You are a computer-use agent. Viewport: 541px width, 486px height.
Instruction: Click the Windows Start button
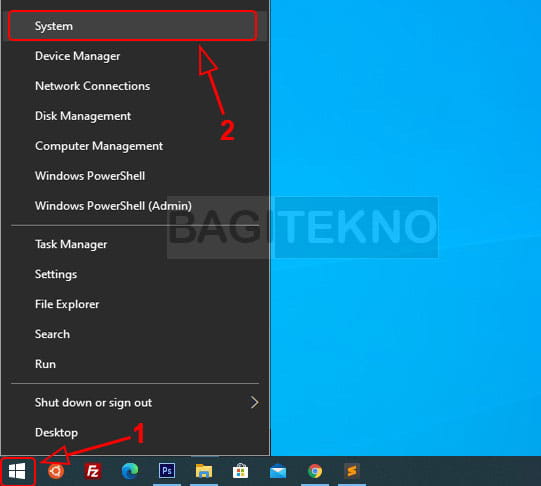click(x=17, y=471)
